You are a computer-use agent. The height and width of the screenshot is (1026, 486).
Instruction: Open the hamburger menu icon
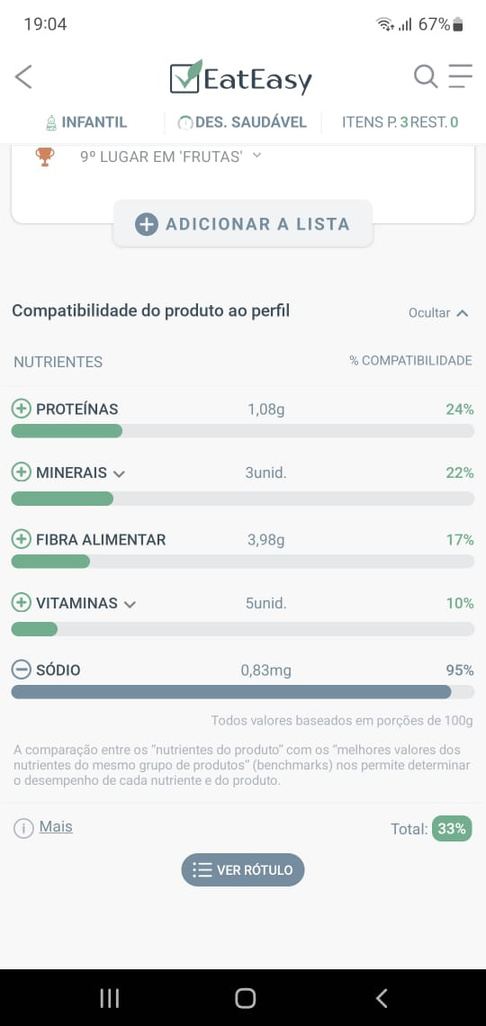click(460, 76)
